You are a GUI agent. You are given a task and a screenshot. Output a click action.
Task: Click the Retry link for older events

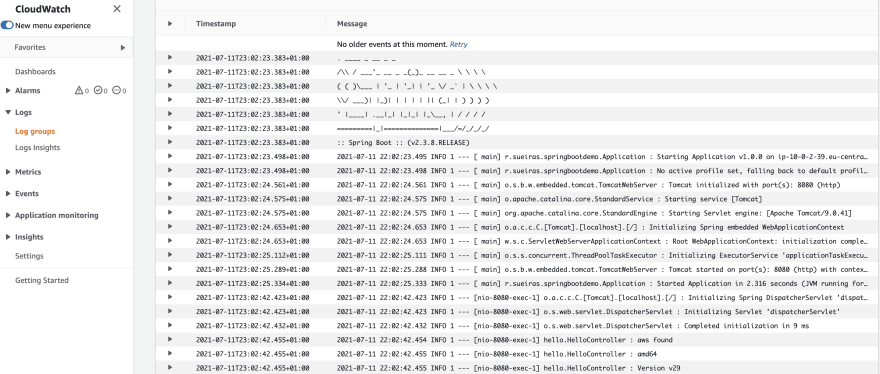(459, 44)
